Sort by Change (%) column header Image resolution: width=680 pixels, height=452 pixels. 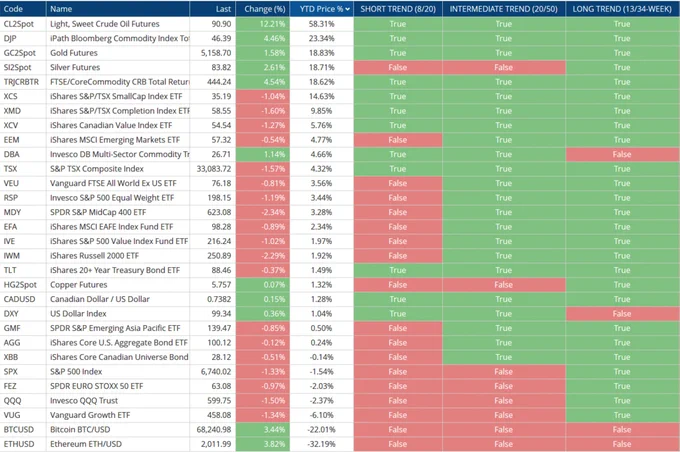[265, 9]
